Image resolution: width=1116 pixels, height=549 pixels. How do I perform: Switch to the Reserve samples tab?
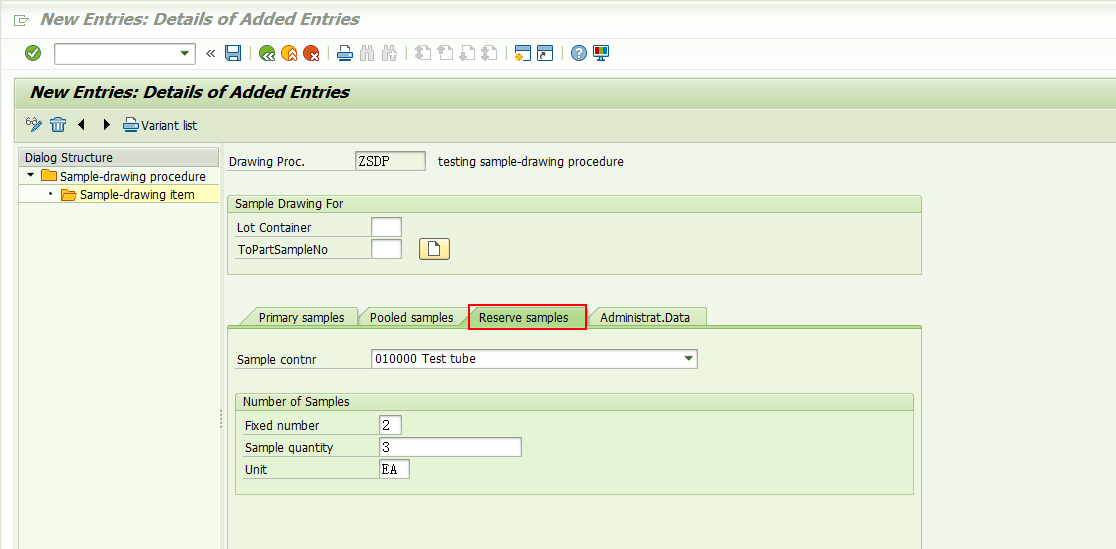pyautogui.click(x=527, y=318)
